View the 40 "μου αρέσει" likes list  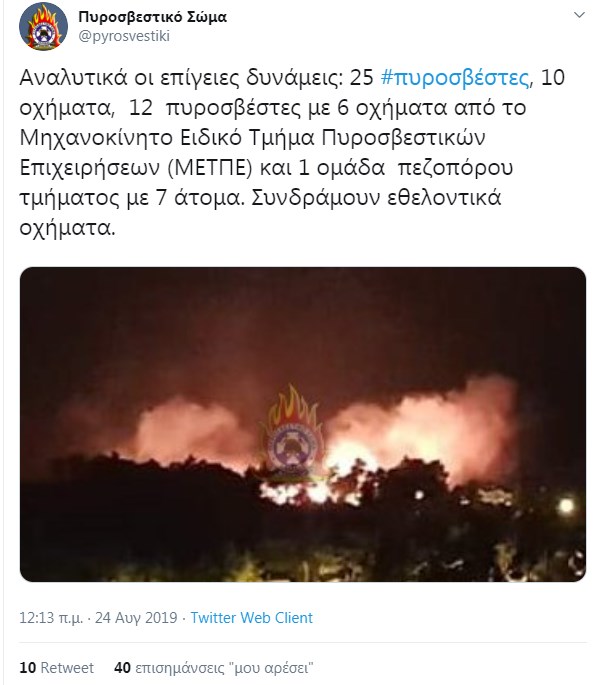pos(214,668)
